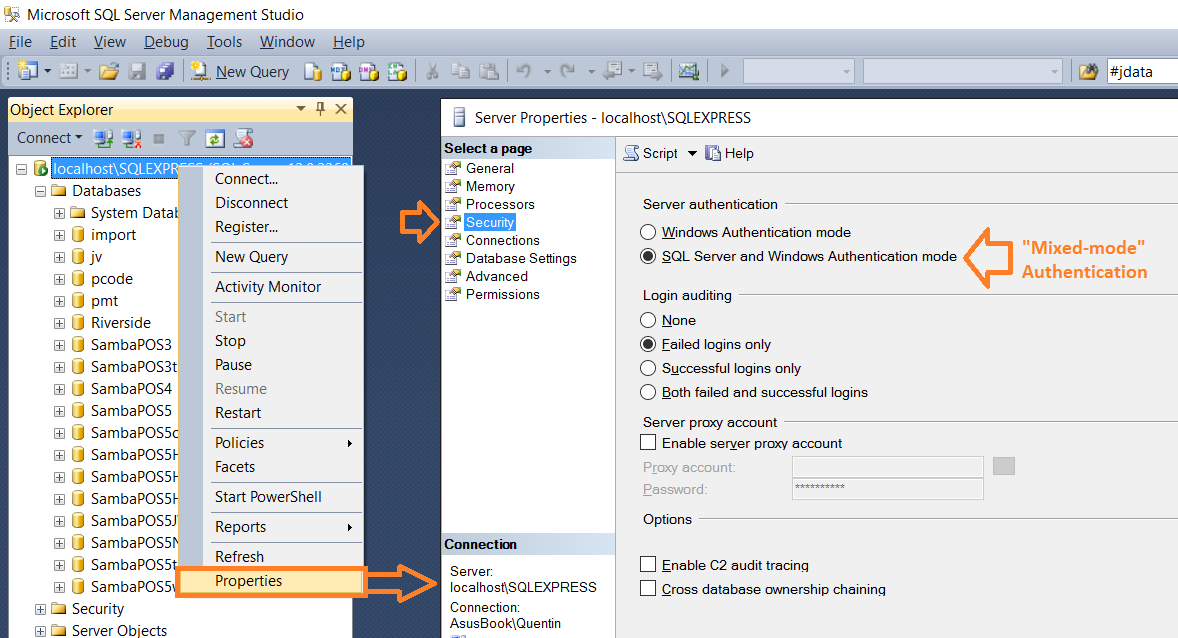This screenshot has width=1178, height=638.
Task: Click the Filter icon in Object Explorer toolbar
Action: (x=186, y=137)
